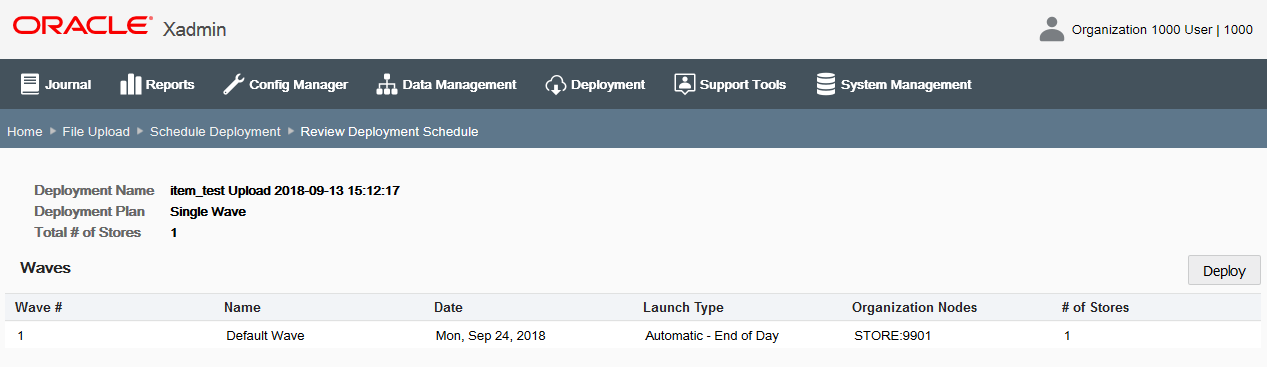Click the Deployment Name label
The height and width of the screenshot is (367, 1267).
(94, 190)
